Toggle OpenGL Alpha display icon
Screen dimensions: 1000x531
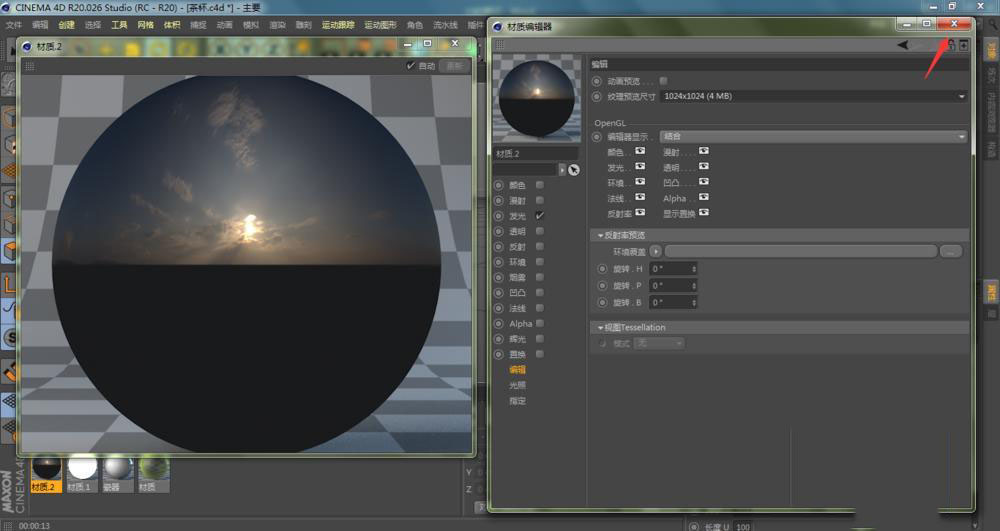tap(703, 197)
